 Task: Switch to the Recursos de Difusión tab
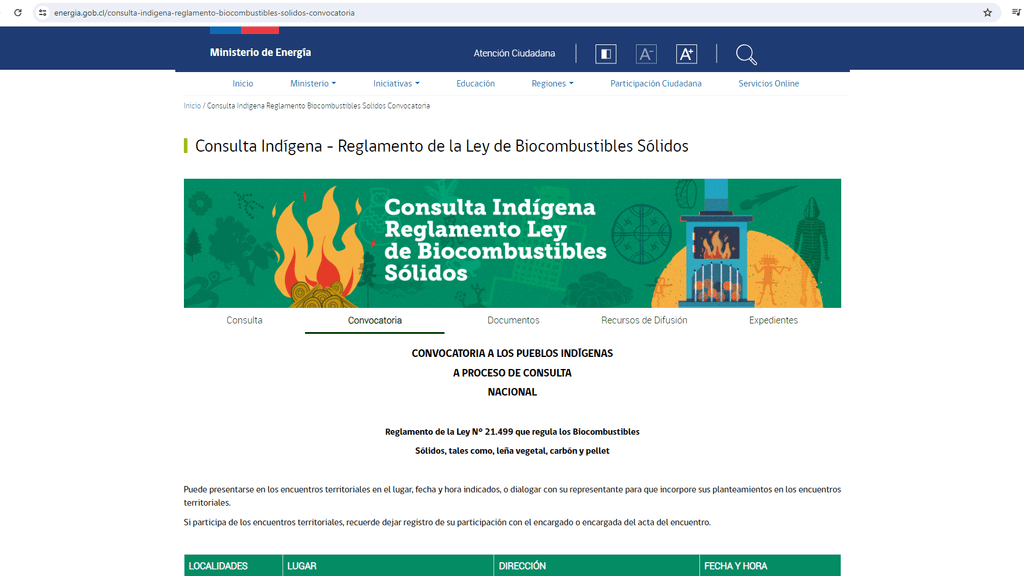[x=644, y=320]
